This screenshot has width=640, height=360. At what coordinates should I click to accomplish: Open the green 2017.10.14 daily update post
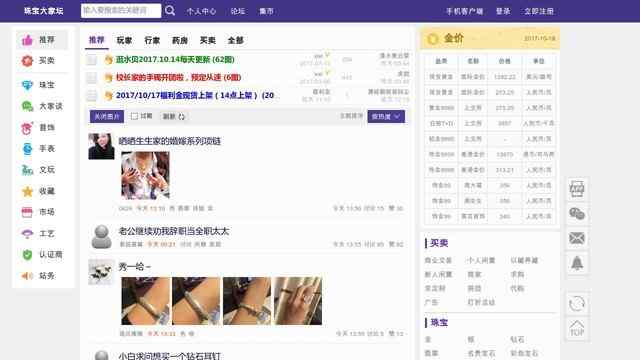click(175, 60)
